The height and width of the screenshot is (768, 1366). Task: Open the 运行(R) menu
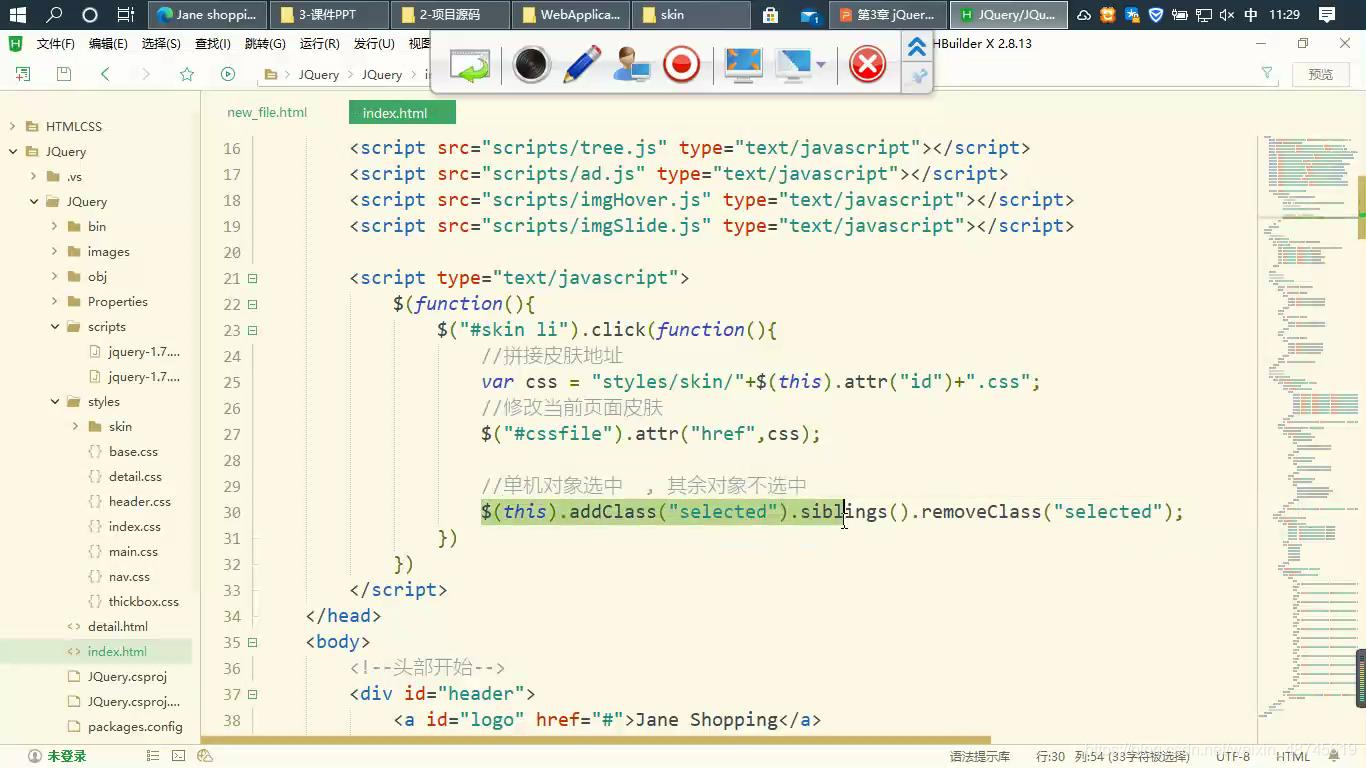(x=319, y=44)
